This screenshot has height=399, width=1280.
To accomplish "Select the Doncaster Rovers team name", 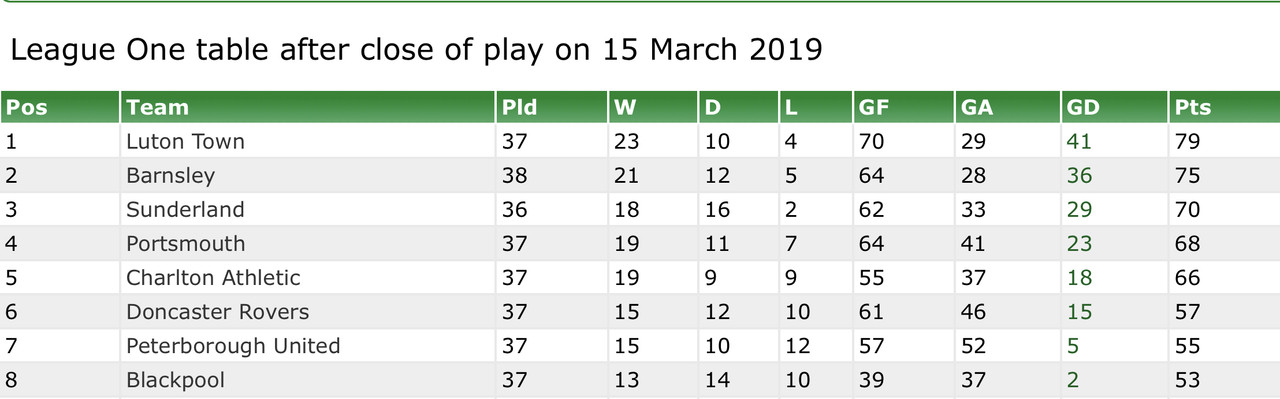I will click(217, 312).
